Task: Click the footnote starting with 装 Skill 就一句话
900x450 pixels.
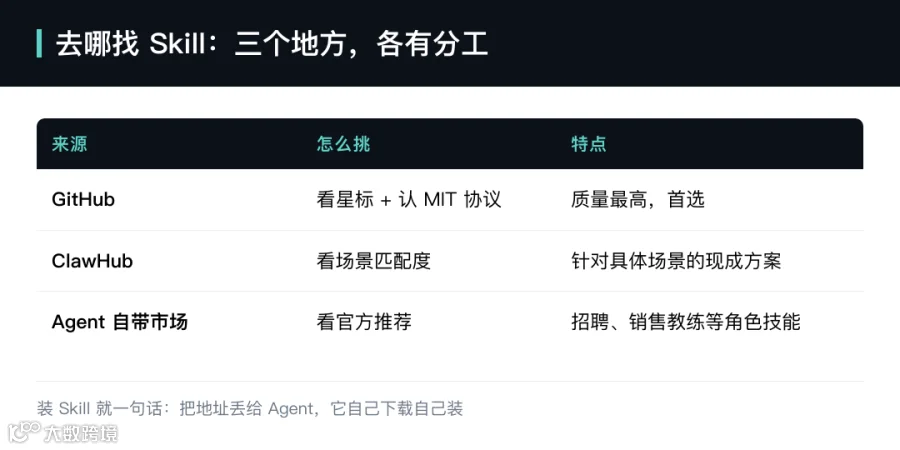Action: click(250, 409)
